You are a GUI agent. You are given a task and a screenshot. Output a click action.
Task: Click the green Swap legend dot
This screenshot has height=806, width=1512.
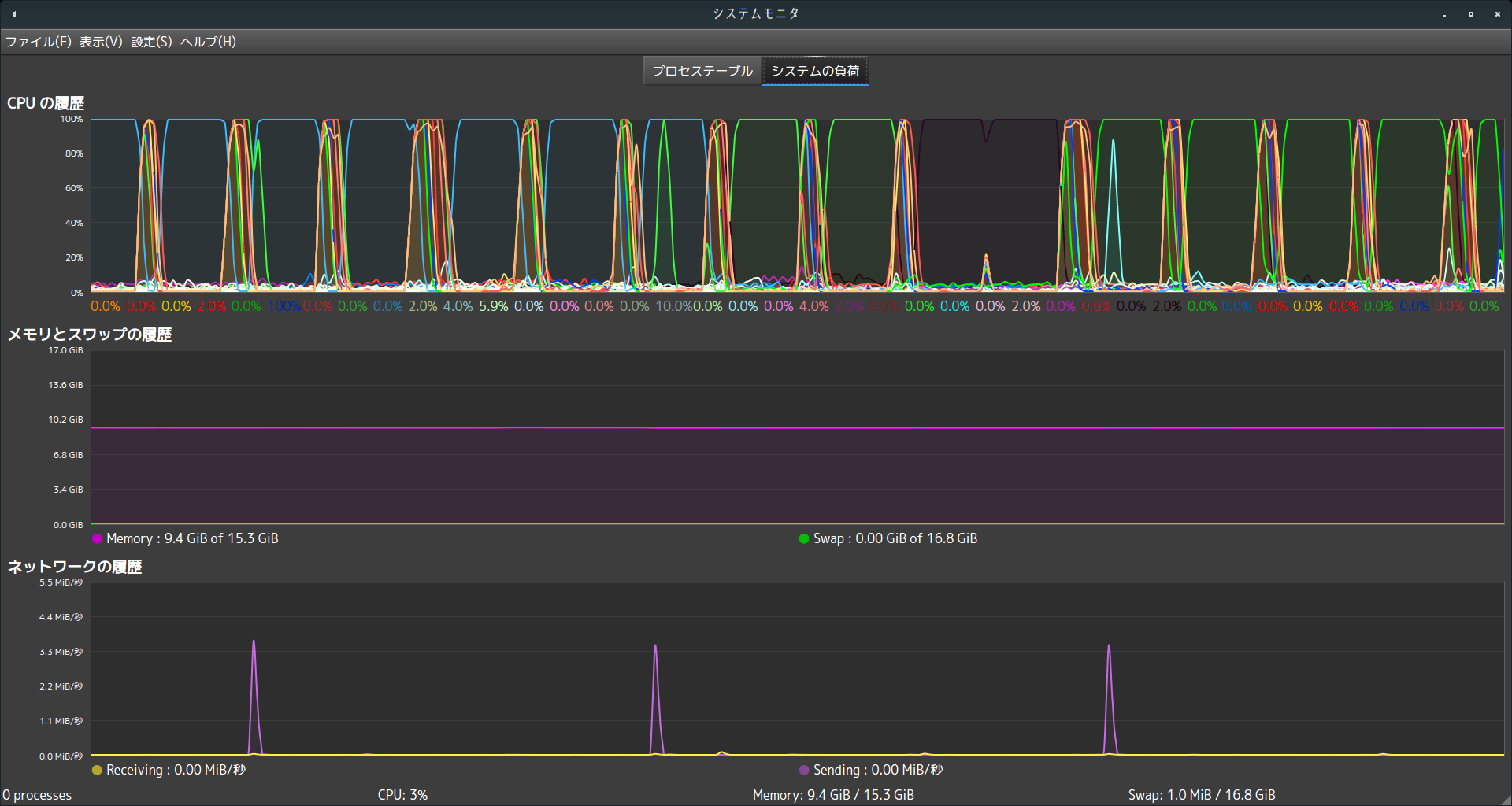tap(804, 538)
